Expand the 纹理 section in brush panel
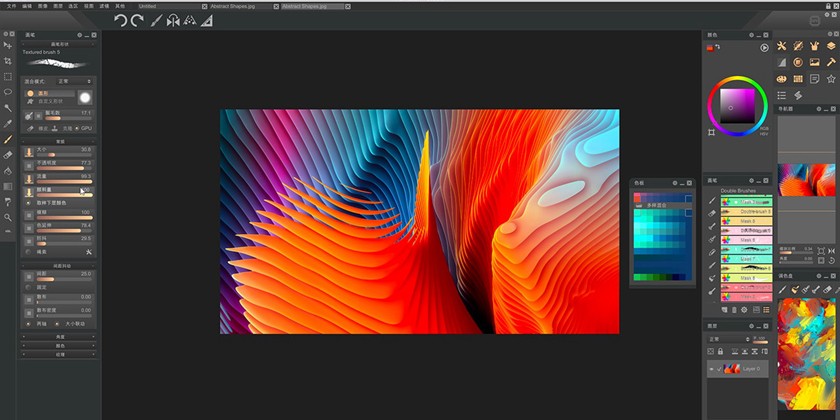840x420 pixels. [x=59, y=354]
